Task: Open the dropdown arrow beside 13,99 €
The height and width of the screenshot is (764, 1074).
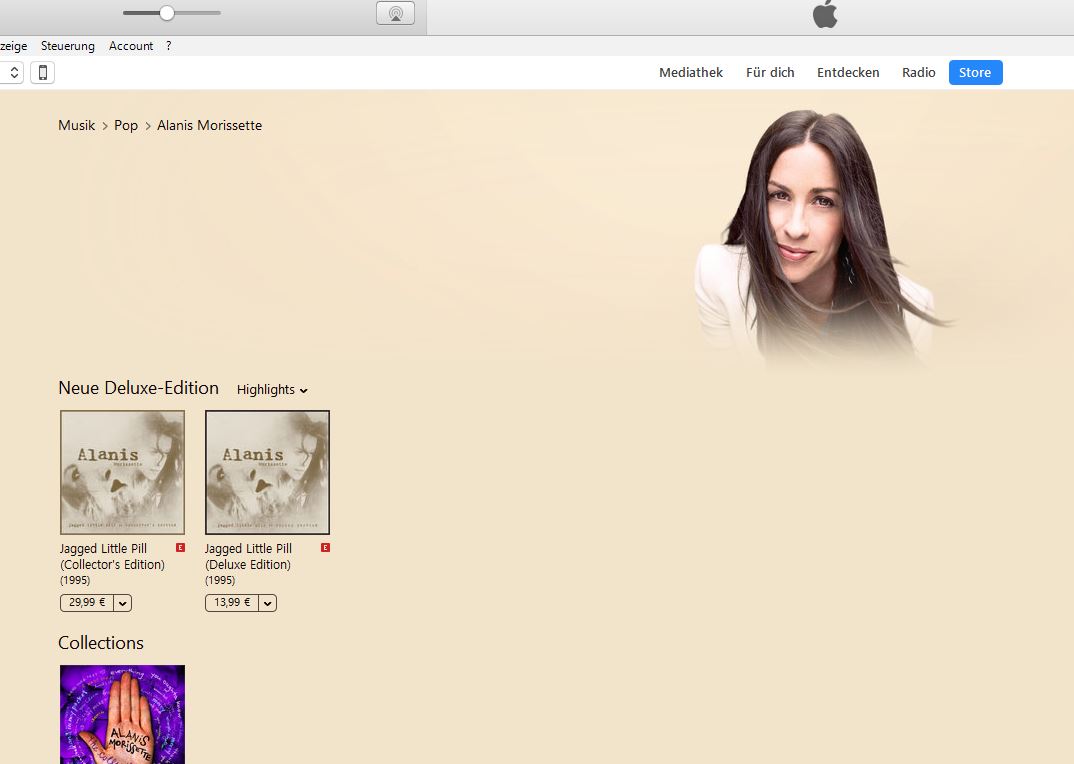Action: tap(268, 603)
